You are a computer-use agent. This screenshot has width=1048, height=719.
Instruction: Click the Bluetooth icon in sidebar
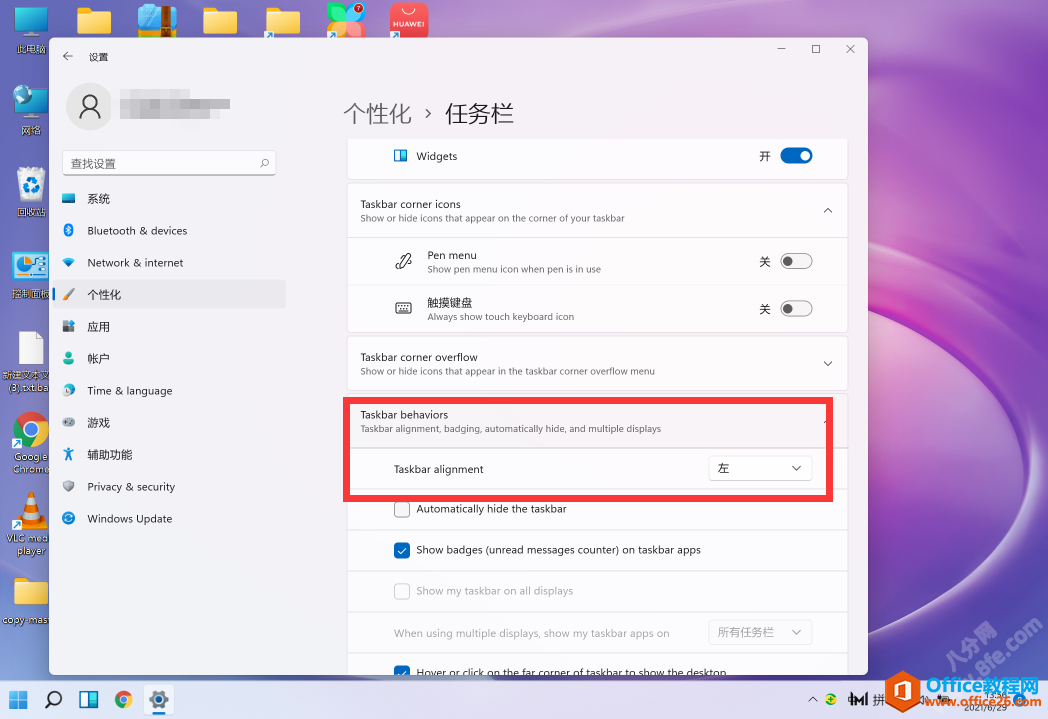coord(68,231)
